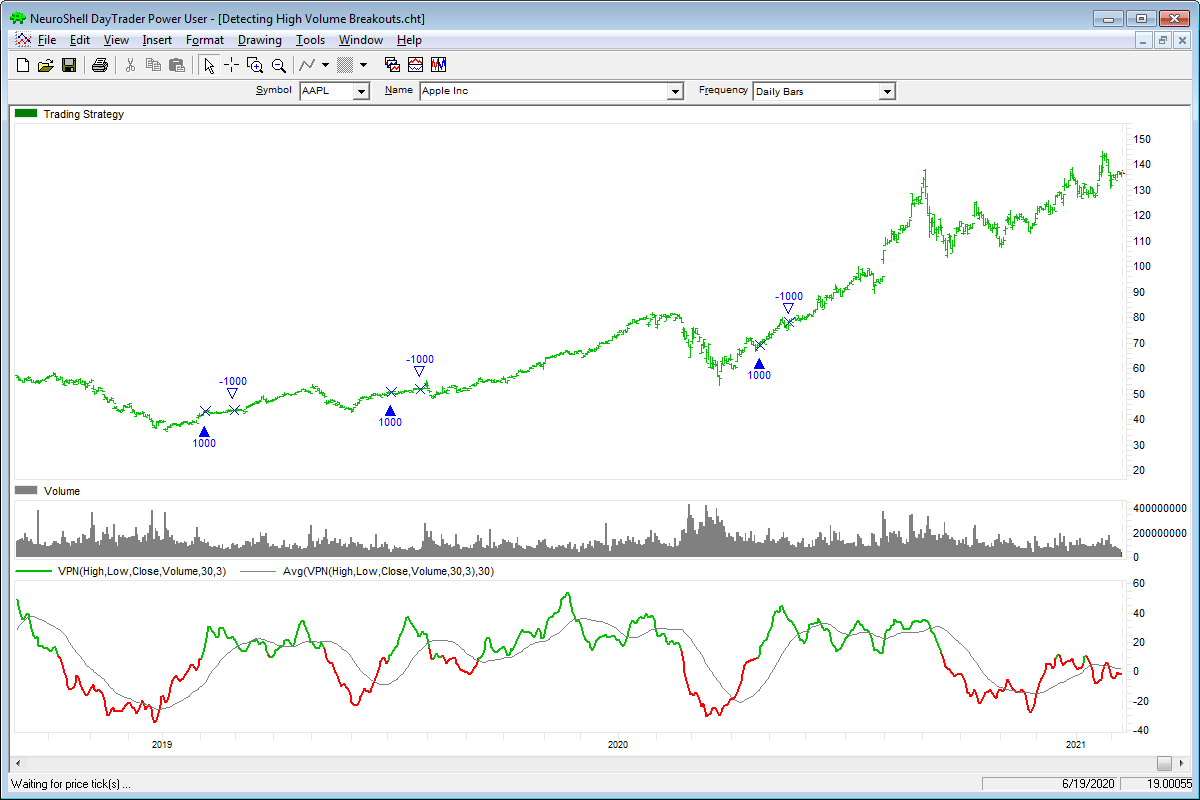Screen dimensions: 1200x800
Task: Click the line drawing tool icon
Action: tap(308, 65)
